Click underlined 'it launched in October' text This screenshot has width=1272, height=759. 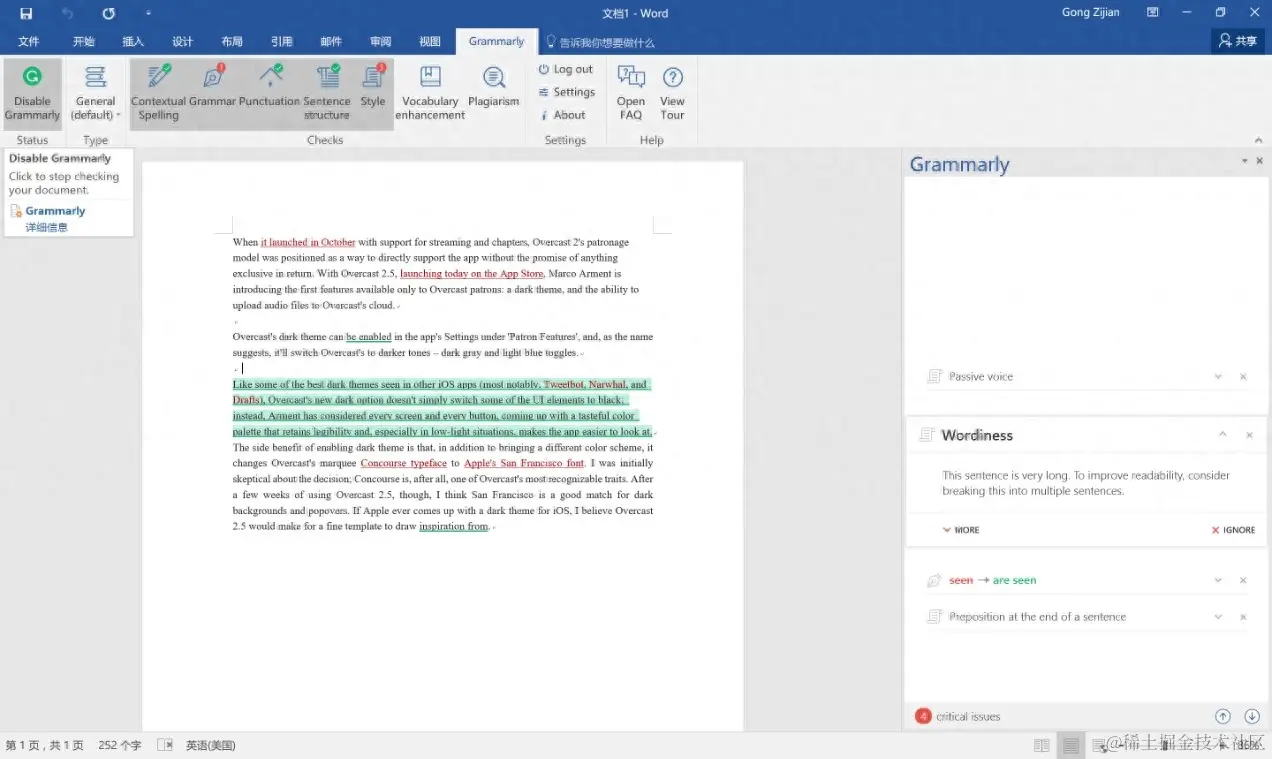pyautogui.click(x=308, y=242)
